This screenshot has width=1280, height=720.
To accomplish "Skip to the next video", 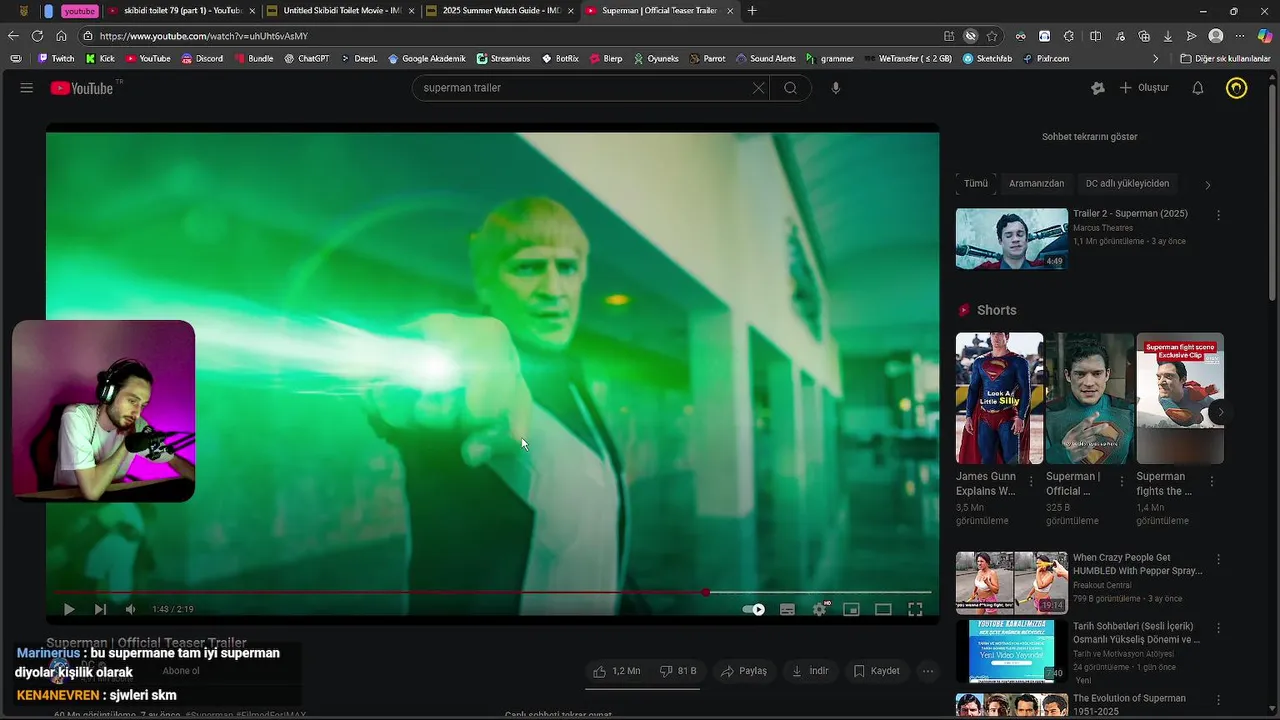I will point(100,609).
